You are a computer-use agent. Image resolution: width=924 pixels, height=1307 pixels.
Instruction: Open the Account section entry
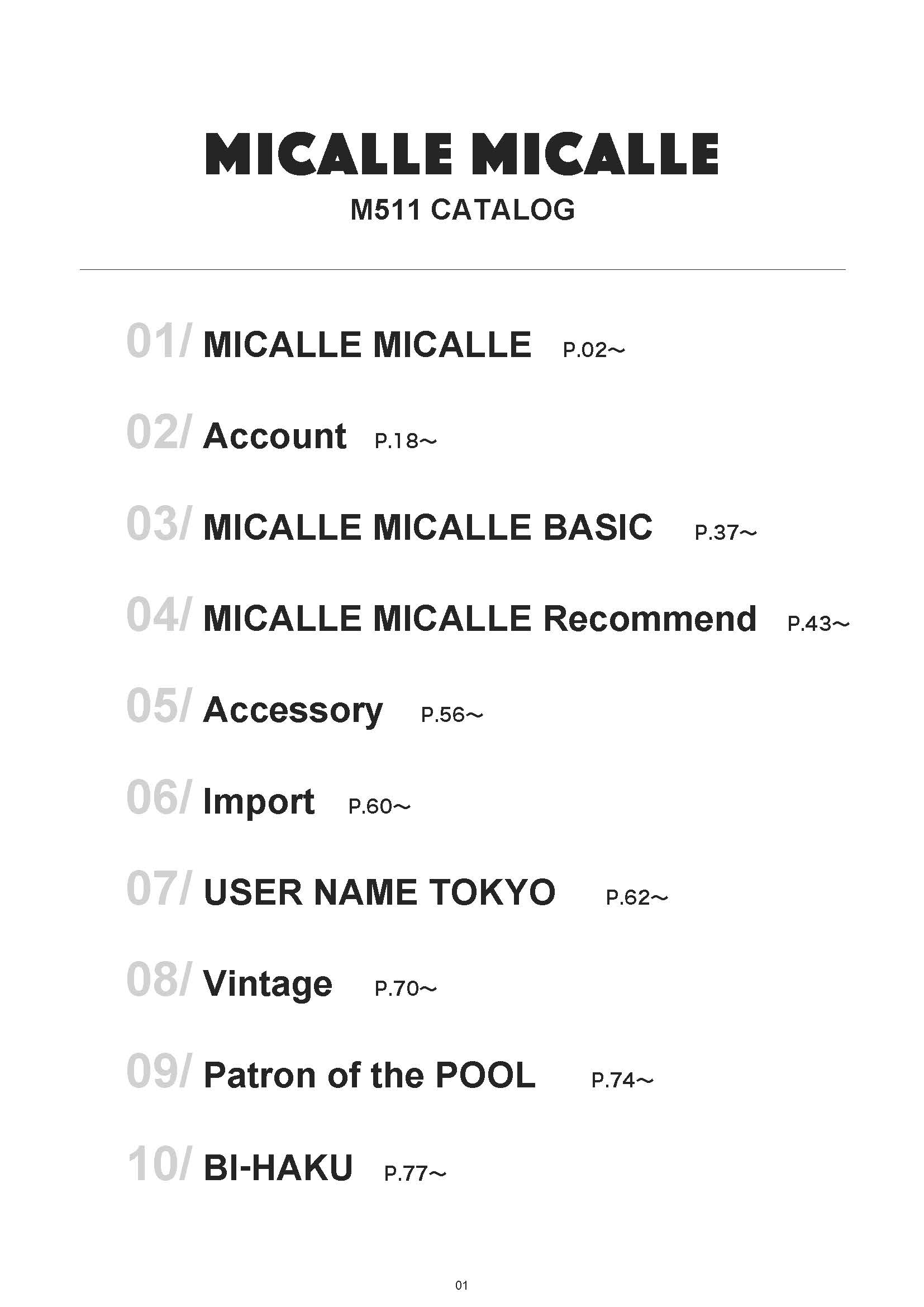tap(275, 436)
